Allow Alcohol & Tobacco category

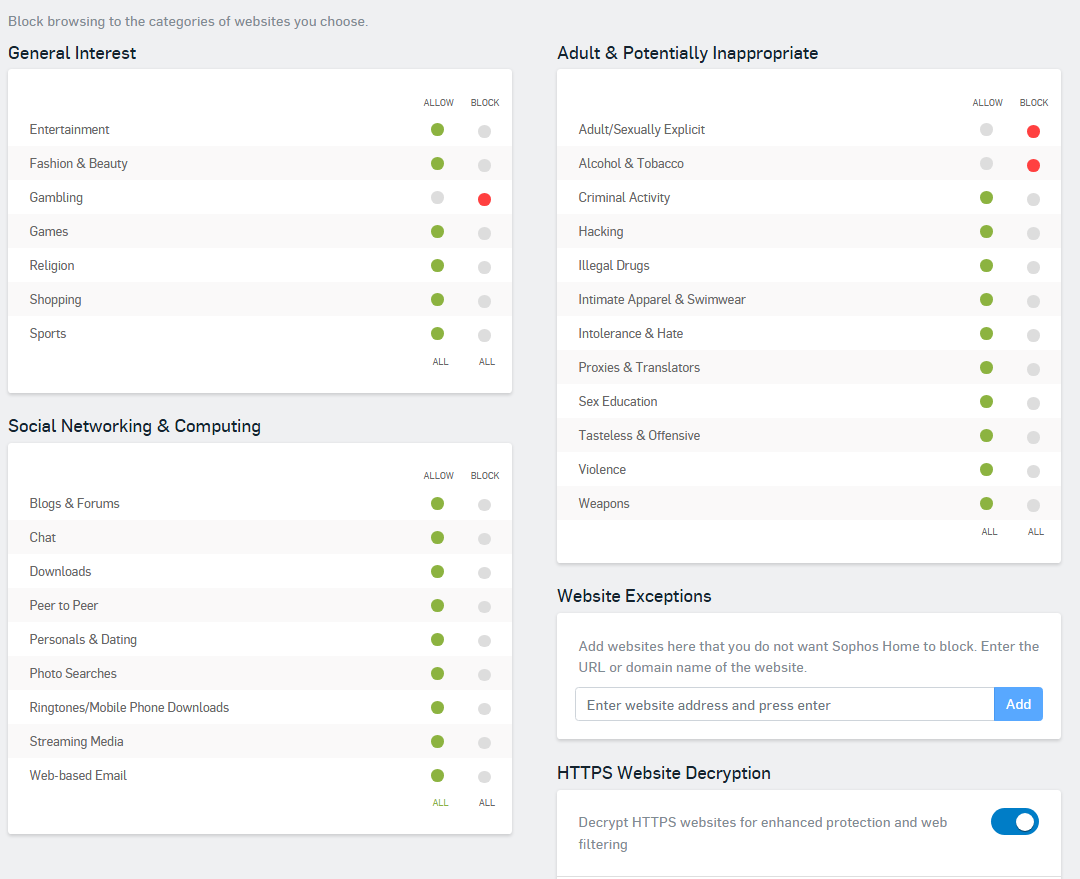[986, 164]
